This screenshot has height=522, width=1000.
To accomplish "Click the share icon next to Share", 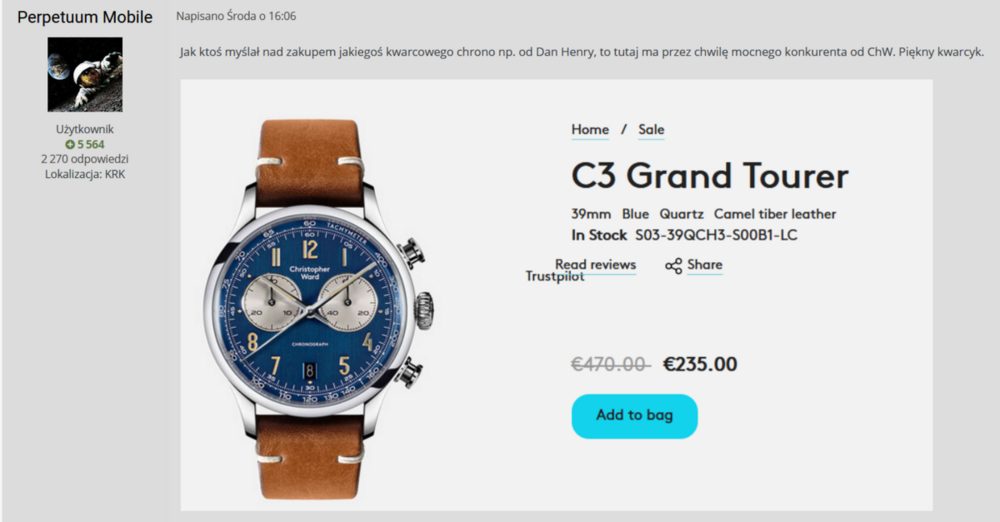I will tap(673, 266).
